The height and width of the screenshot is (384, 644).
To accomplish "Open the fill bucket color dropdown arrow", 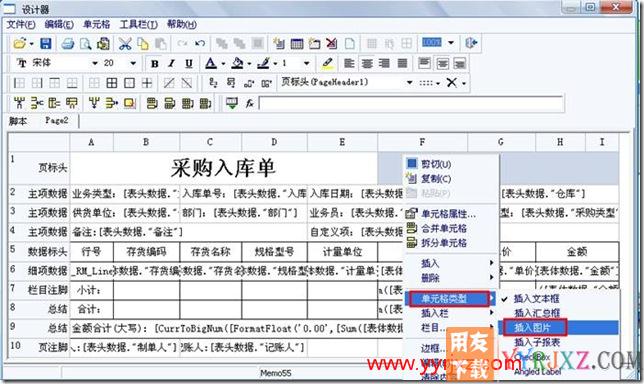I will pos(249,64).
